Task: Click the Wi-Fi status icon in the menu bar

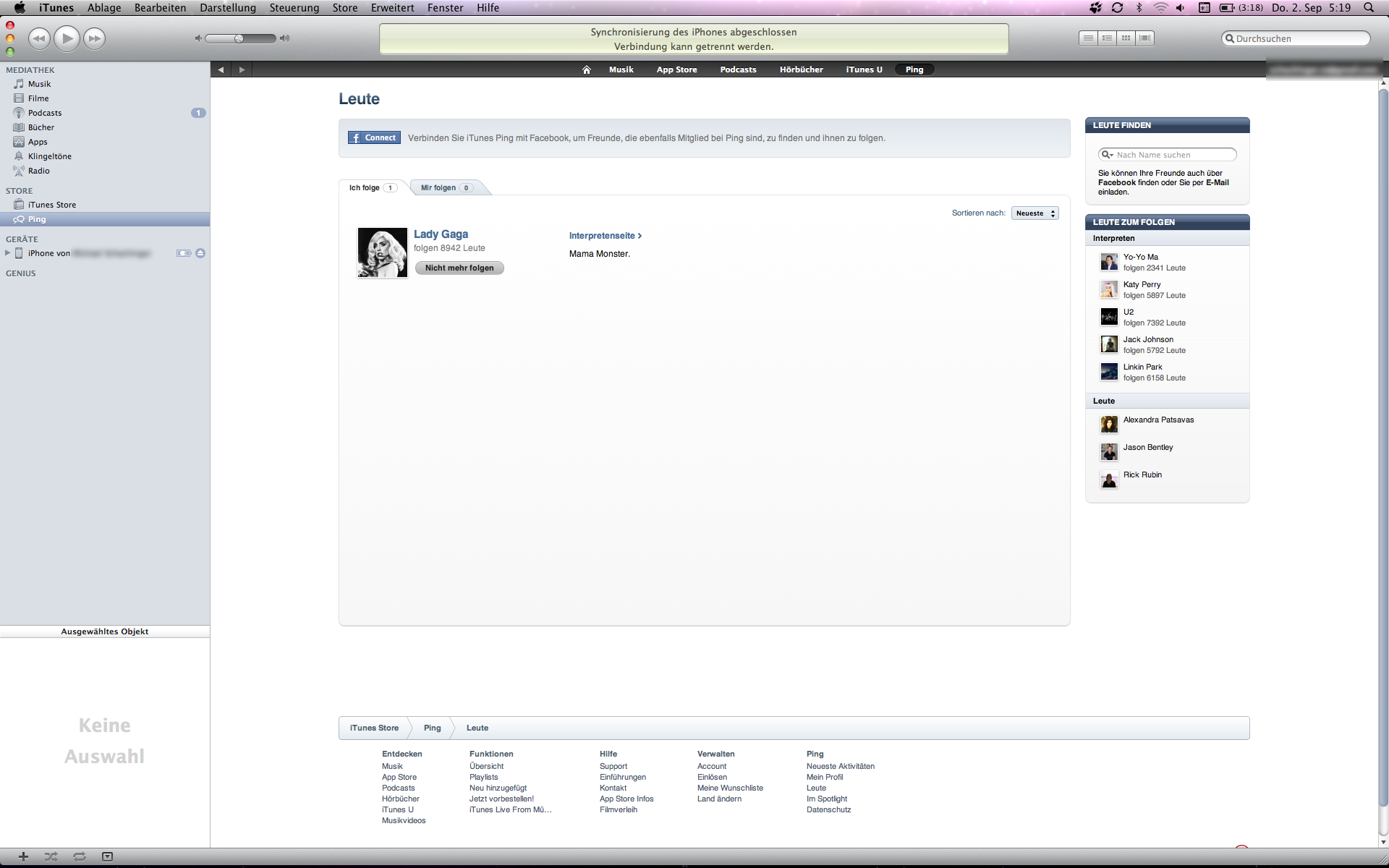Action: click(1160, 8)
